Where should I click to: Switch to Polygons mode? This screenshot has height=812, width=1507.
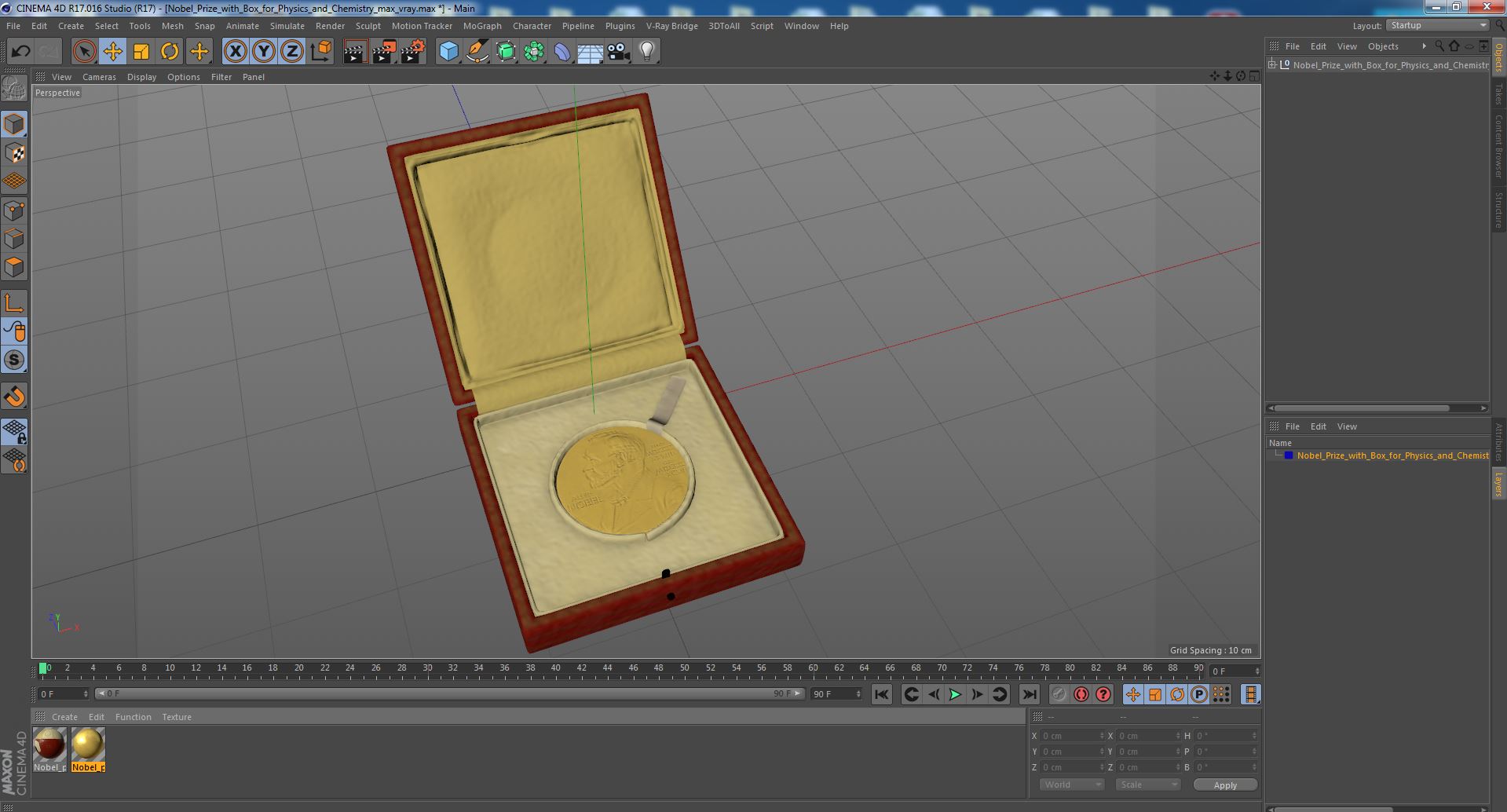pyautogui.click(x=14, y=267)
